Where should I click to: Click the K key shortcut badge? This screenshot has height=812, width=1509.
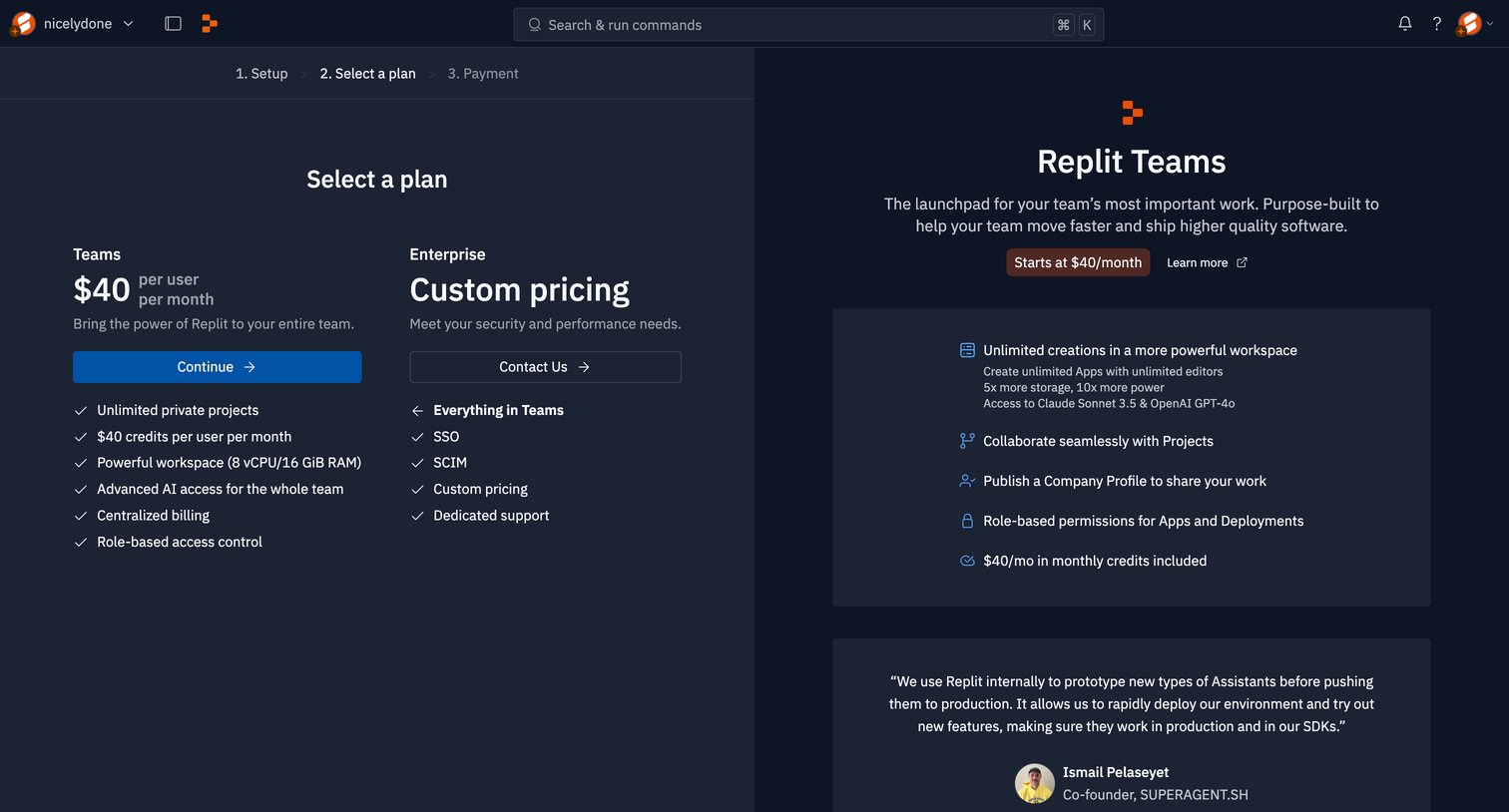[1087, 25]
